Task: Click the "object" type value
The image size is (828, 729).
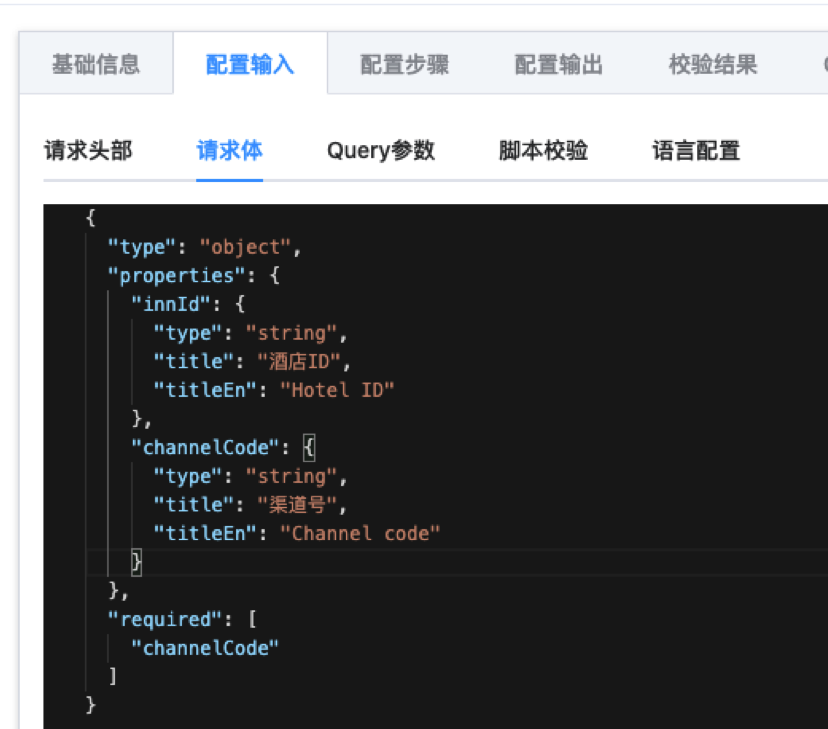Action: [x=249, y=247]
